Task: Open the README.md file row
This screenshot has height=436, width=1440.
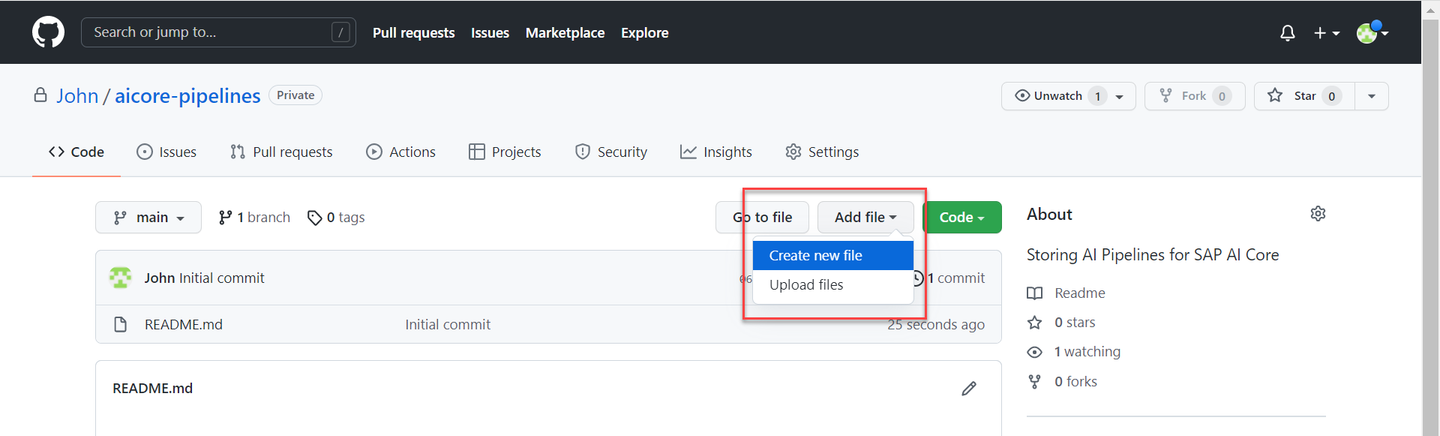Action: (548, 324)
